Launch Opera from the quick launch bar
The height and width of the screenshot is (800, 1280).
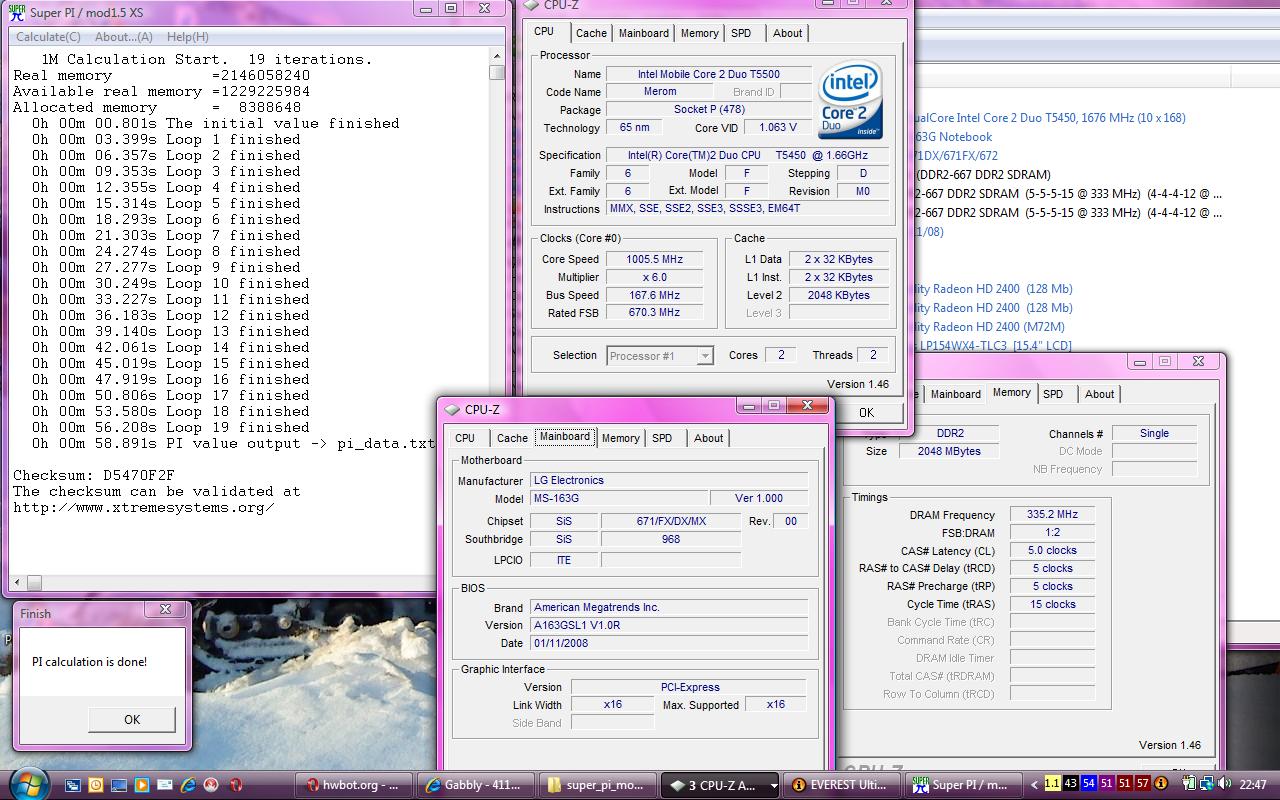[235, 785]
